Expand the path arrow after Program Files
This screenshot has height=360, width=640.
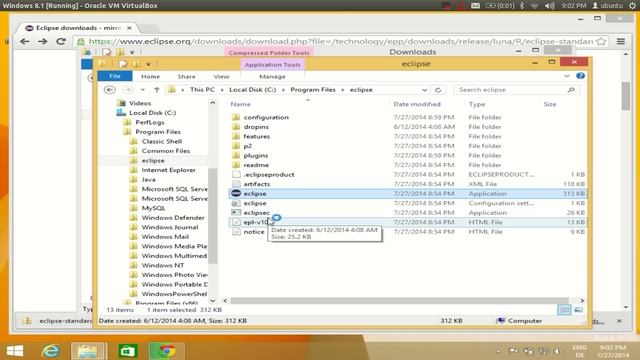343,90
